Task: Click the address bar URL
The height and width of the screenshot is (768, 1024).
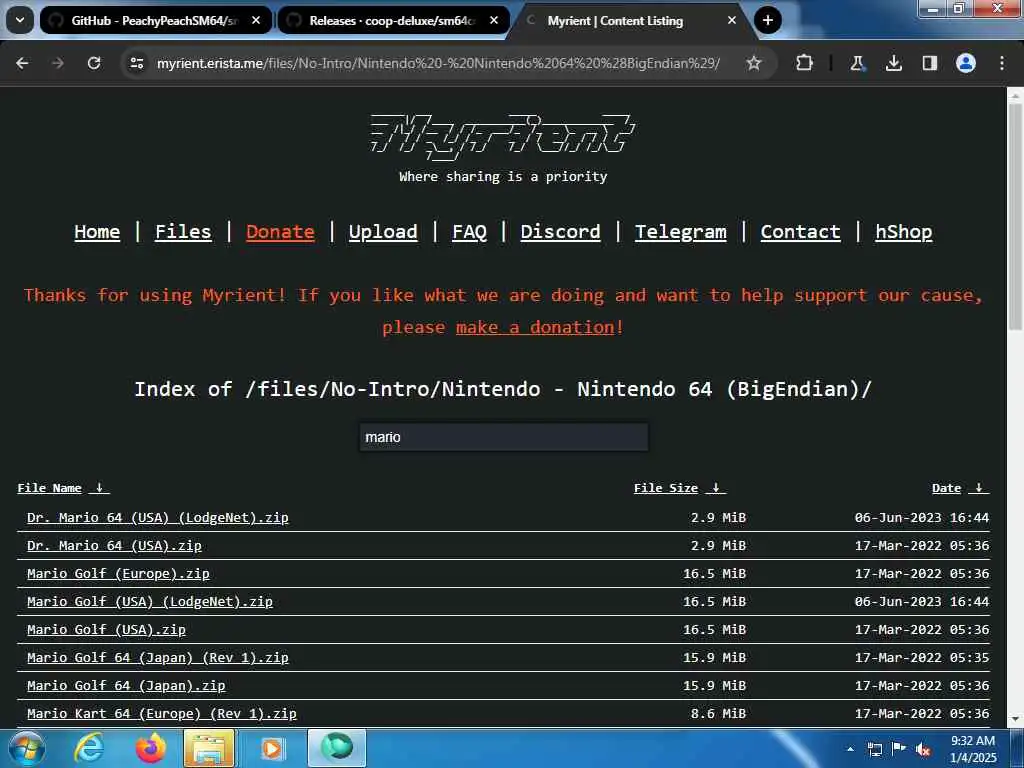Action: pos(438,63)
